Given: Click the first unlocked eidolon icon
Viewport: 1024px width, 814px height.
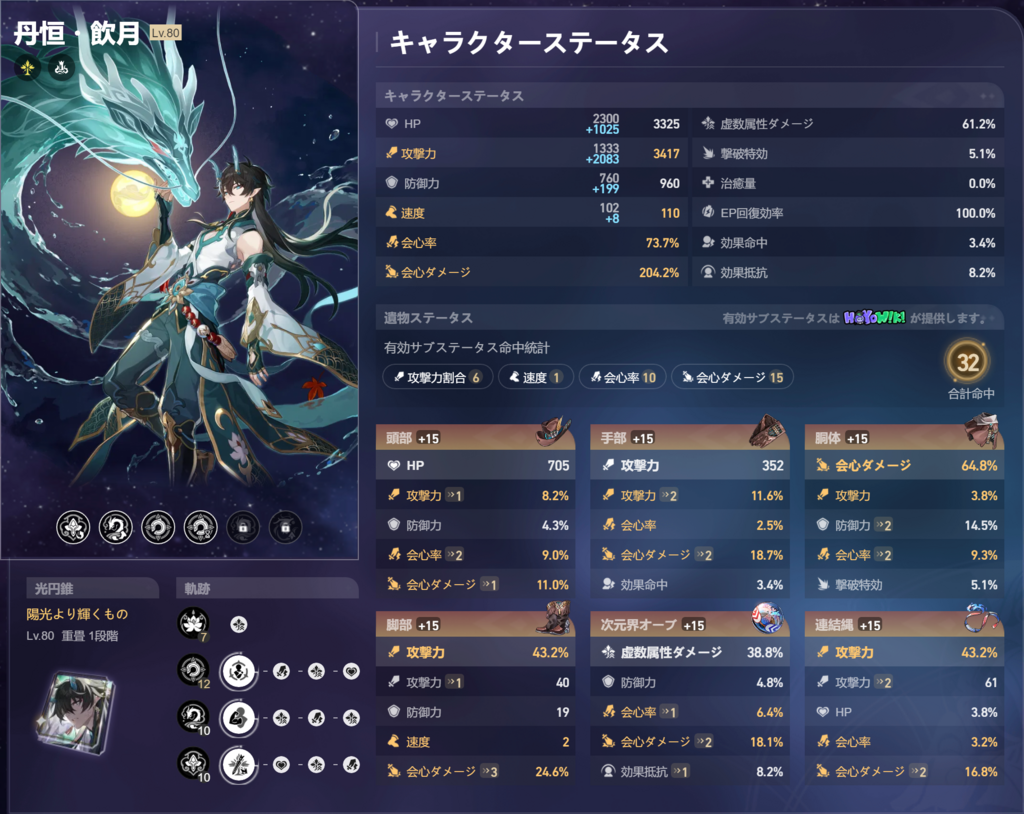Looking at the screenshot, I should point(73,527).
